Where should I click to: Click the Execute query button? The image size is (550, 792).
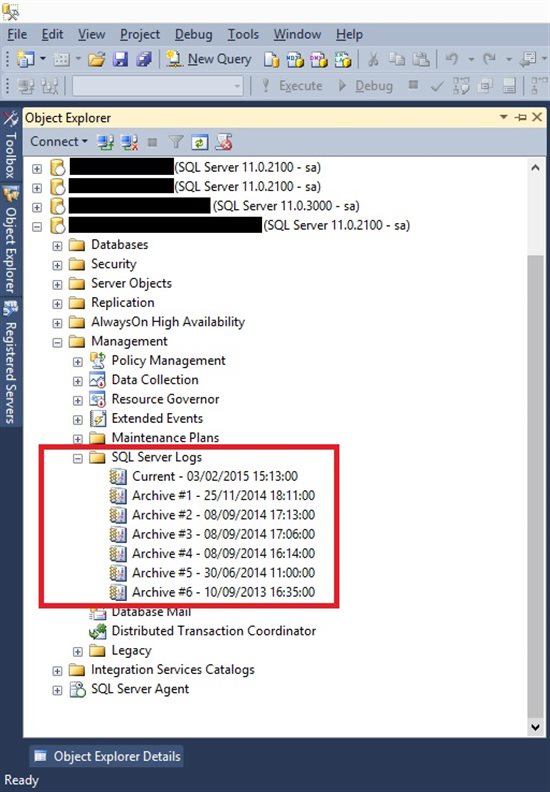coord(291,86)
